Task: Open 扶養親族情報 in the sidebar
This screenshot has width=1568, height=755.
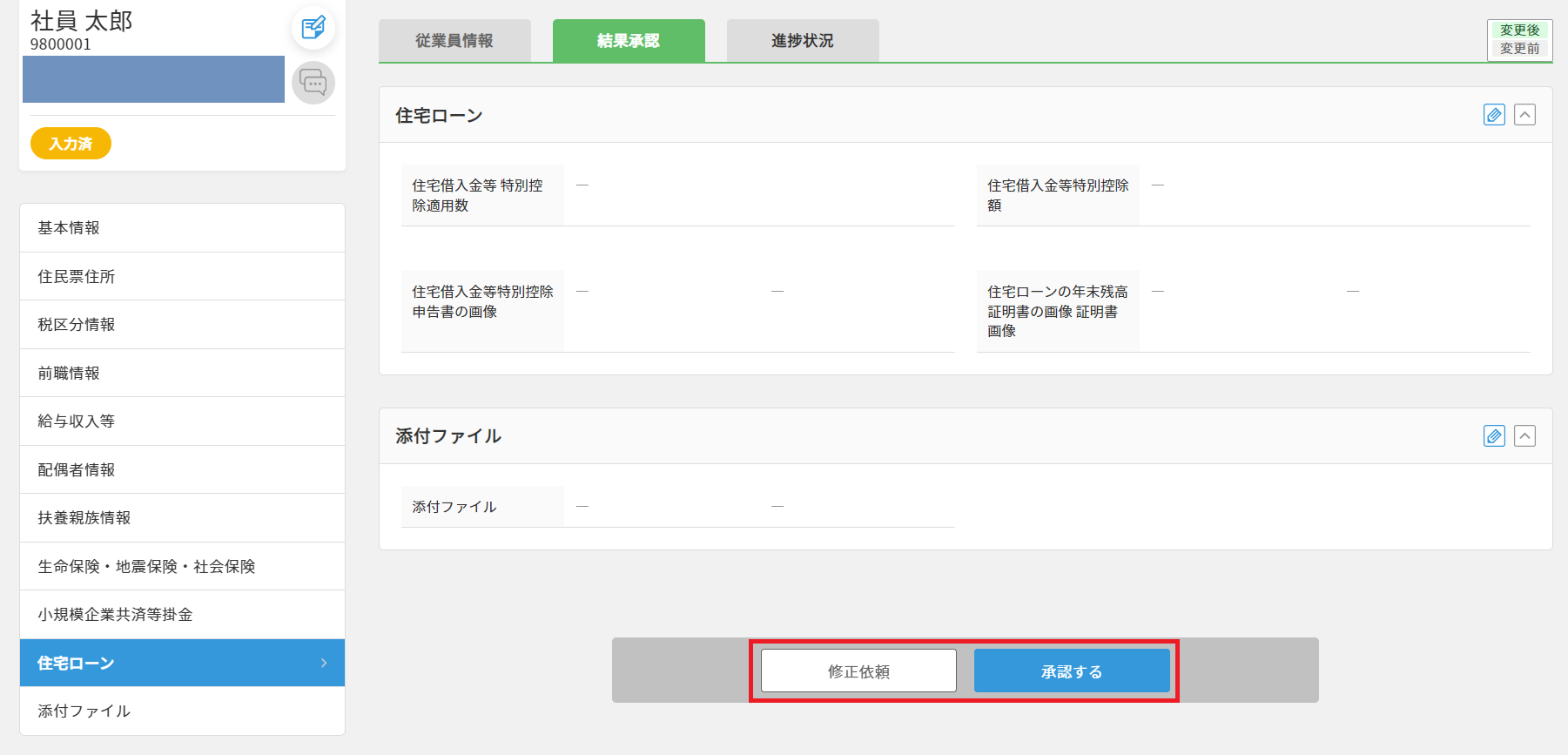Action: (x=182, y=518)
